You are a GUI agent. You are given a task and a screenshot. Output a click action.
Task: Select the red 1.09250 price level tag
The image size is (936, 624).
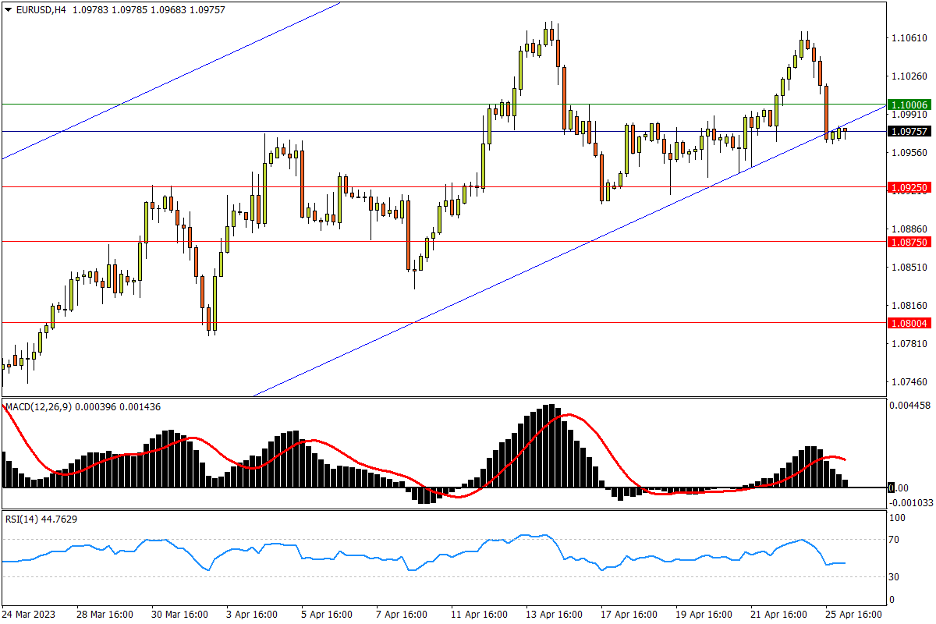tap(910, 187)
